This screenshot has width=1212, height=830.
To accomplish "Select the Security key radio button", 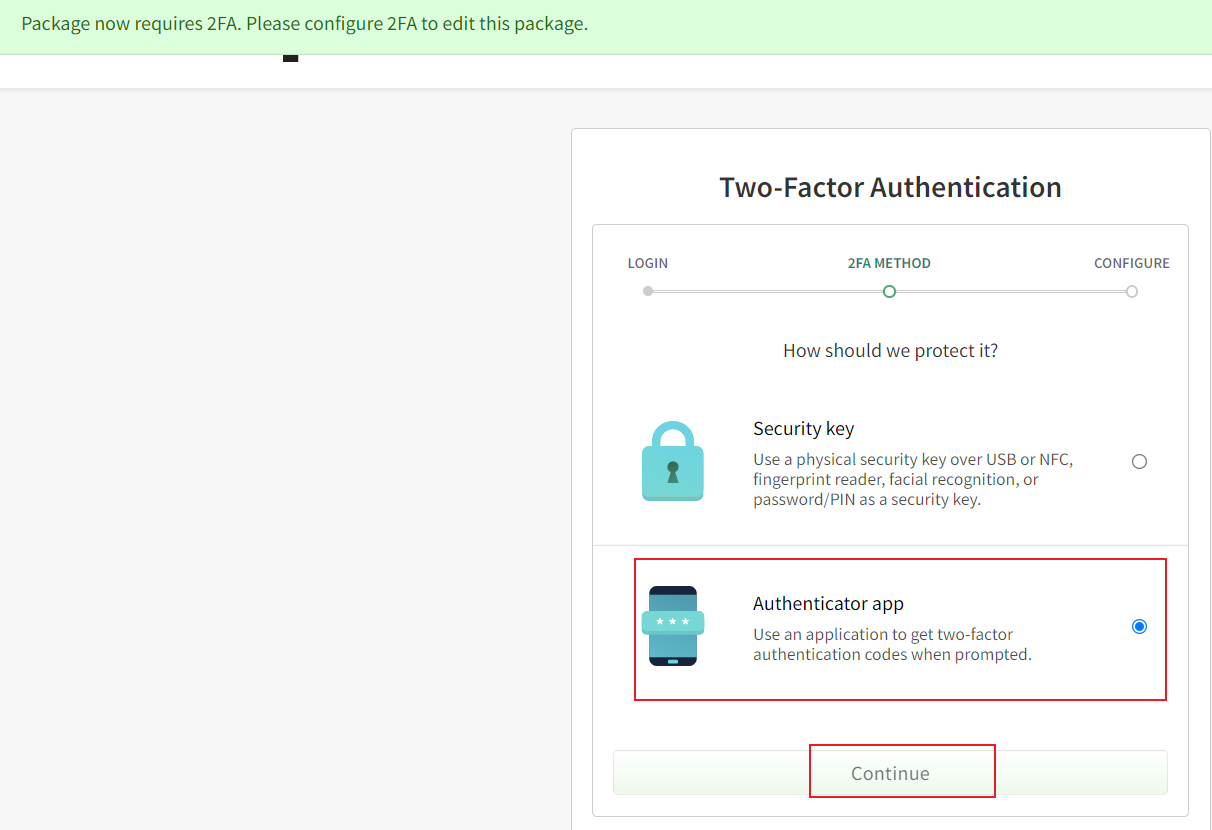I will 1139,462.
